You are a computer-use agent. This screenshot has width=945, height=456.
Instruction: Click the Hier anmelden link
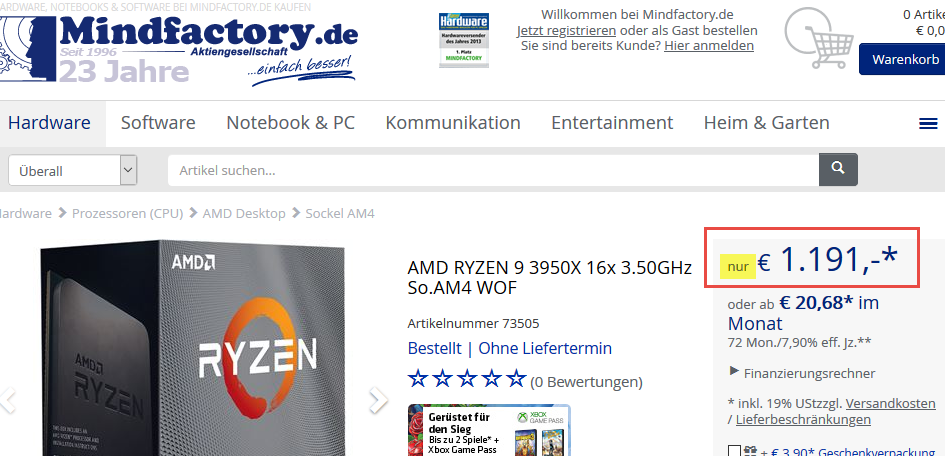point(709,45)
